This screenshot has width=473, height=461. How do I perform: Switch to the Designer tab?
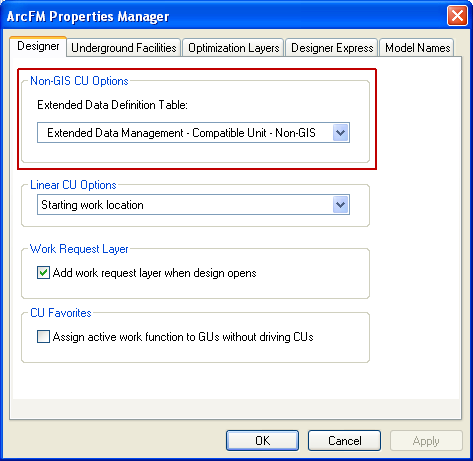pos(38,46)
